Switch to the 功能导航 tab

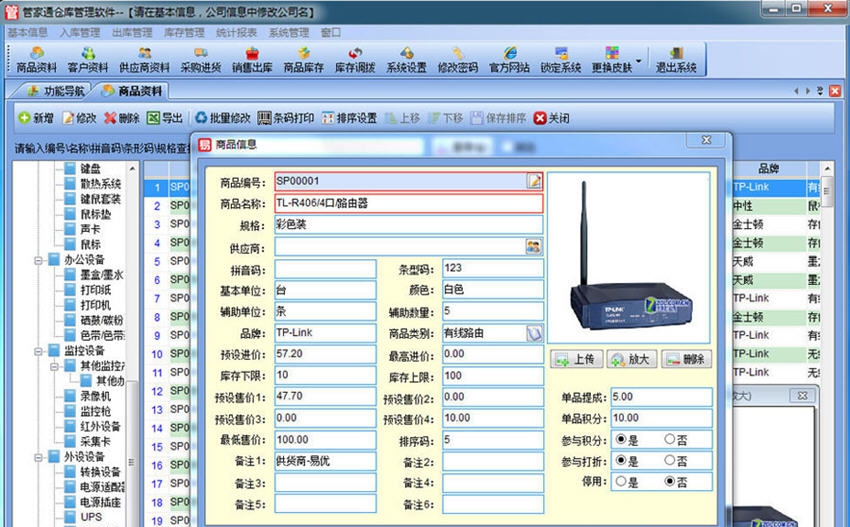(x=56, y=91)
